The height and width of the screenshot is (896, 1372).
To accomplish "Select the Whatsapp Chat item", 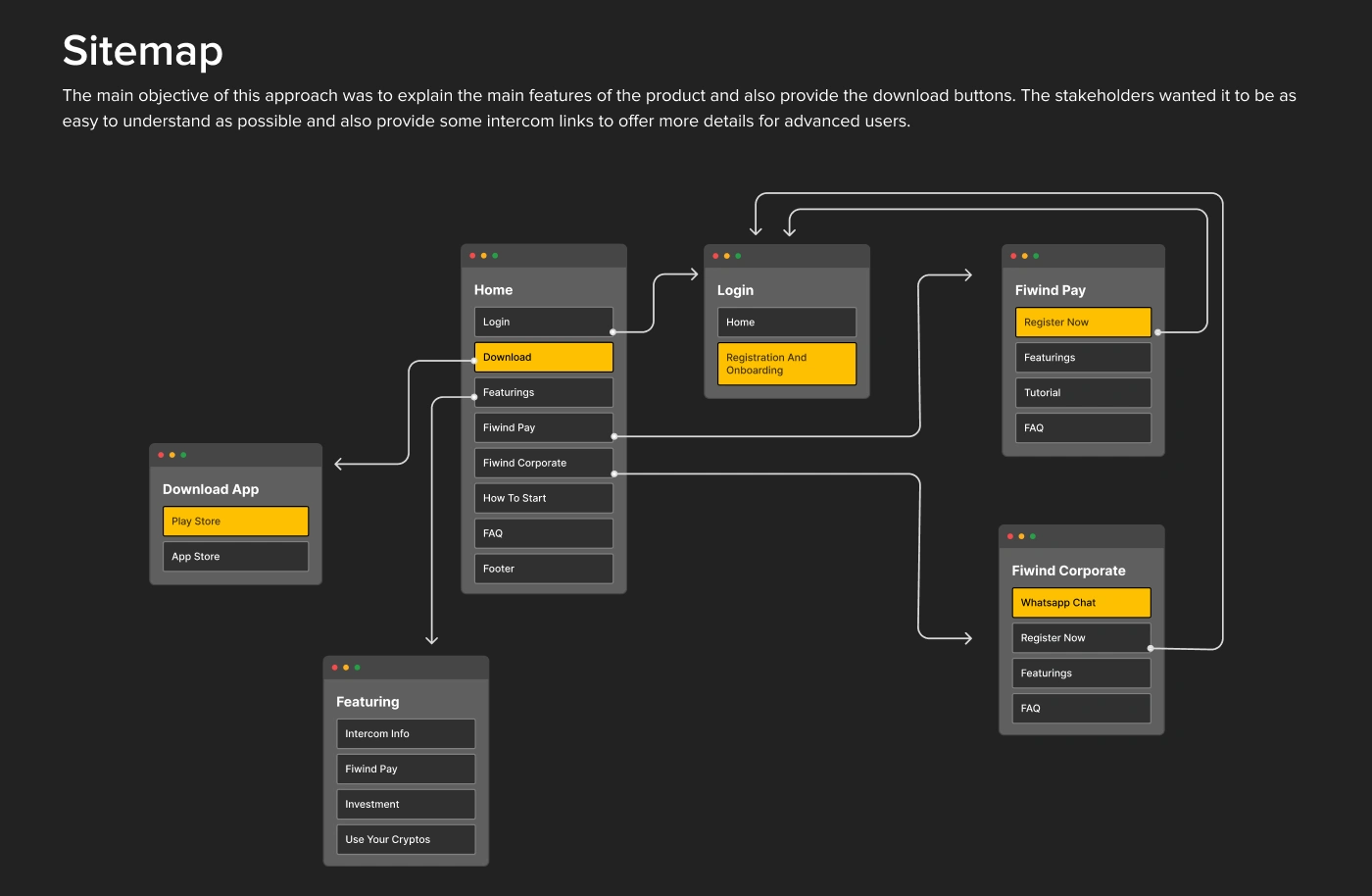I will pos(1081,602).
